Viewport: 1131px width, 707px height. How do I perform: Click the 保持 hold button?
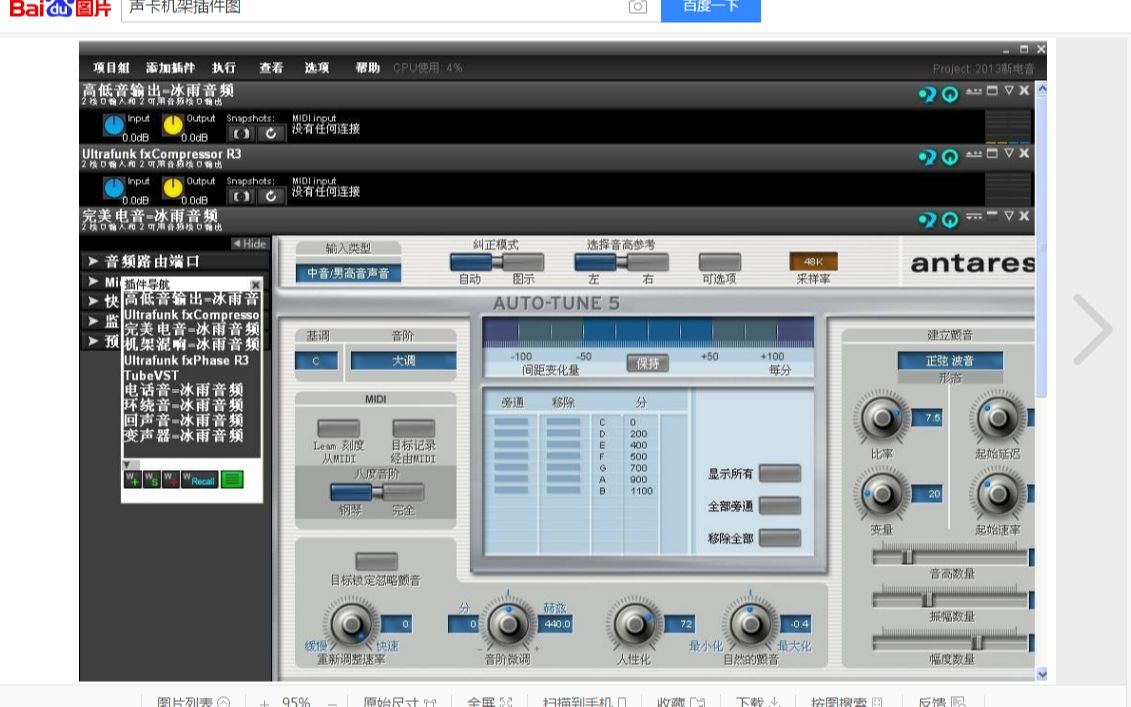[647, 363]
